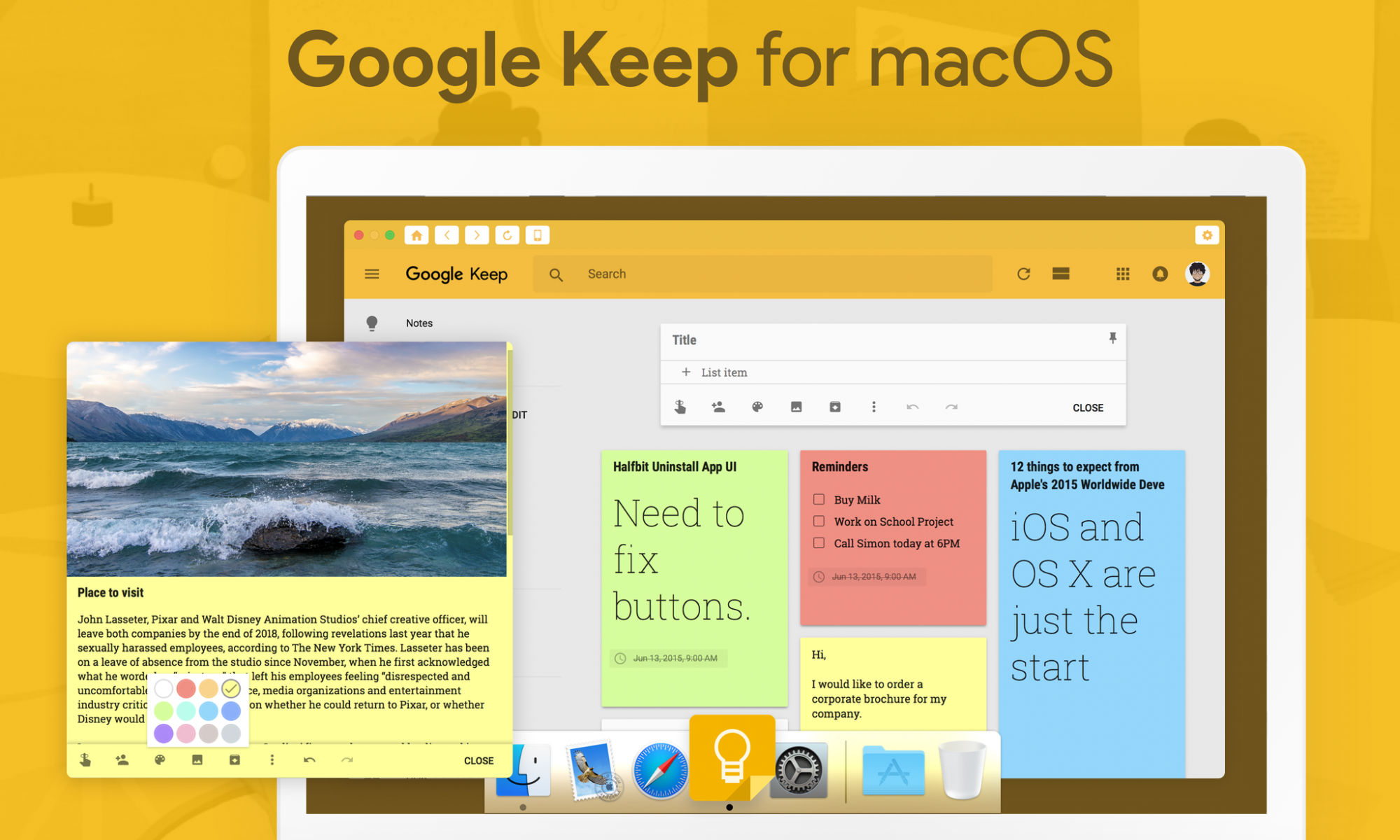The width and height of the screenshot is (1400, 840).
Task: Choose the red color swatch
Action: click(x=186, y=689)
